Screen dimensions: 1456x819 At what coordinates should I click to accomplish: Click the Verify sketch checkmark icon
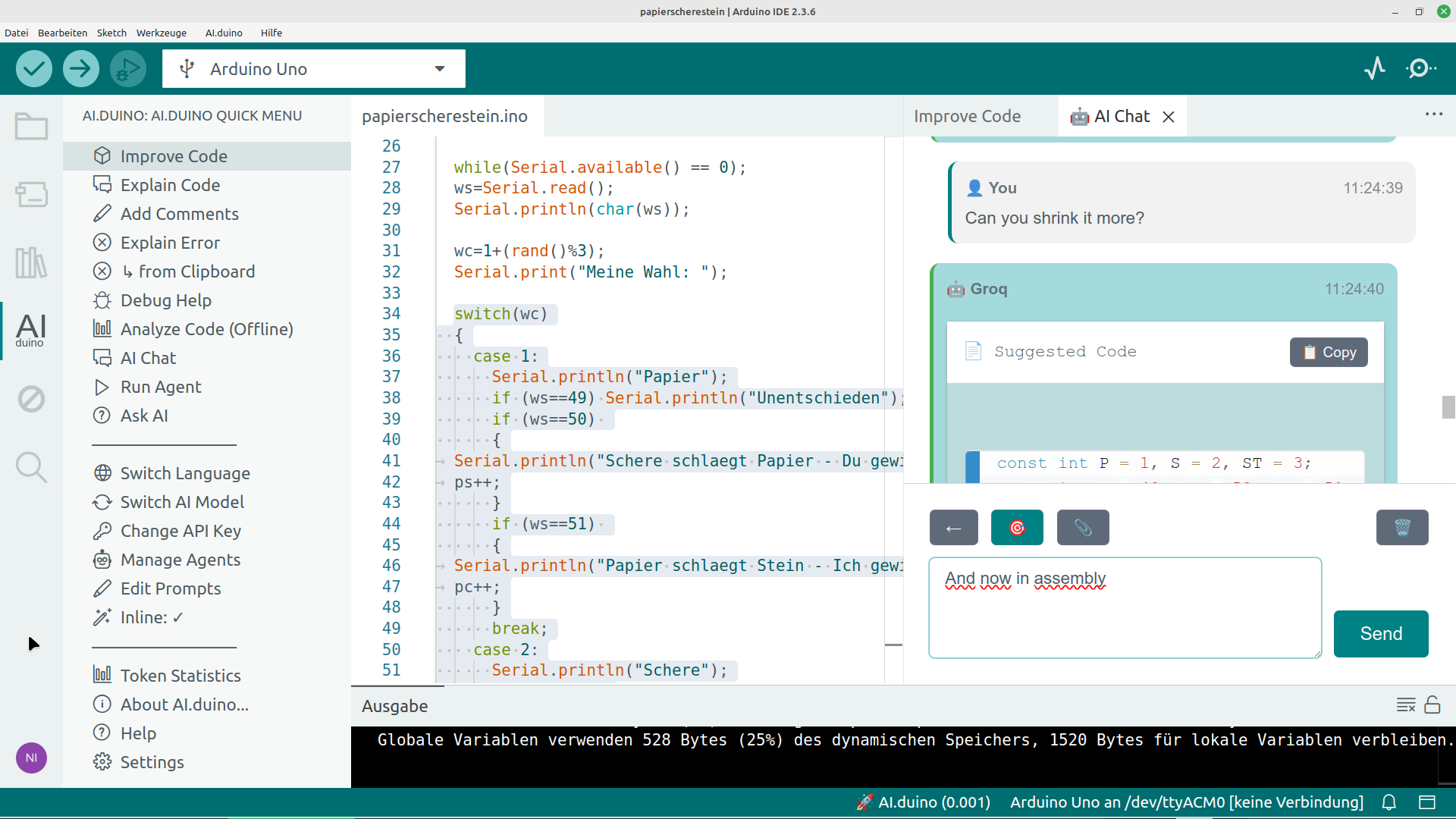(x=33, y=68)
